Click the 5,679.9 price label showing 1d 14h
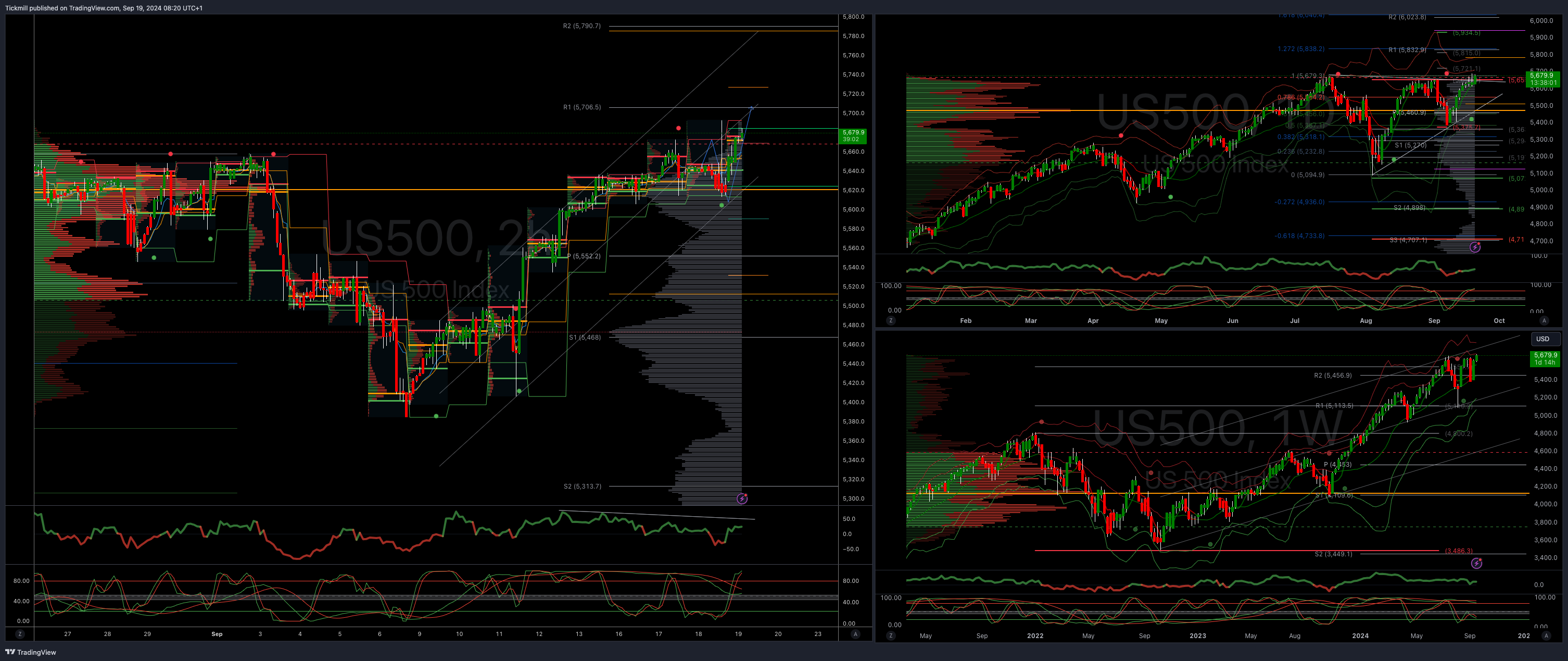This screenshot has width=1568, height=661. pos(1545,359)
